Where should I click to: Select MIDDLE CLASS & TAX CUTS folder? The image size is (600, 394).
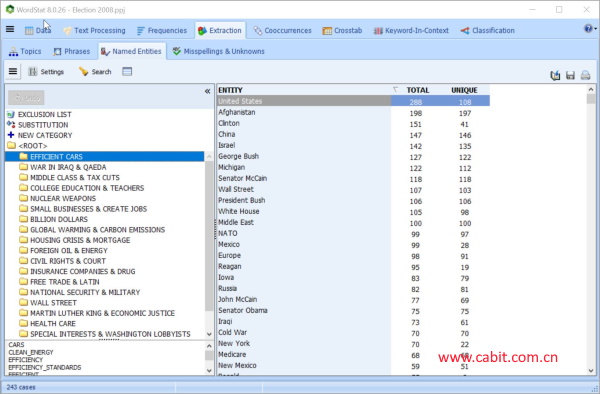pos(69,177)
